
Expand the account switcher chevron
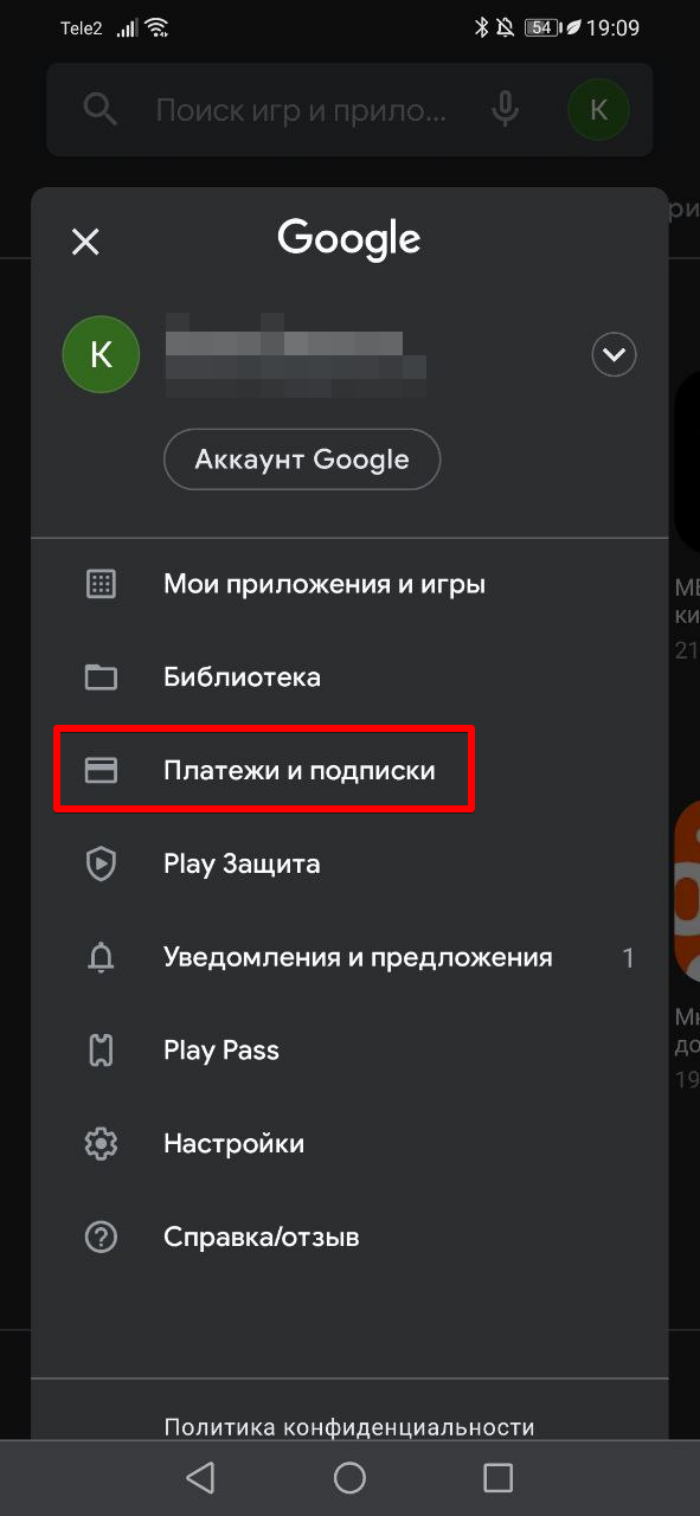click(614, 354)
